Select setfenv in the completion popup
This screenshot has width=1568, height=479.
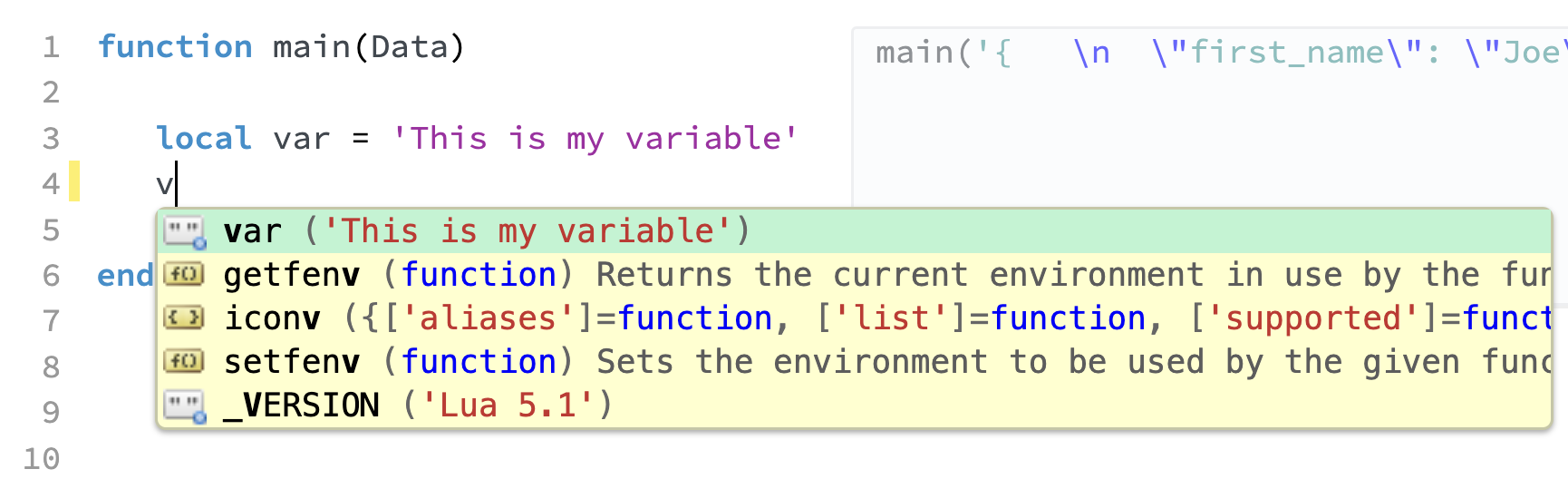[x=291, y=362]
